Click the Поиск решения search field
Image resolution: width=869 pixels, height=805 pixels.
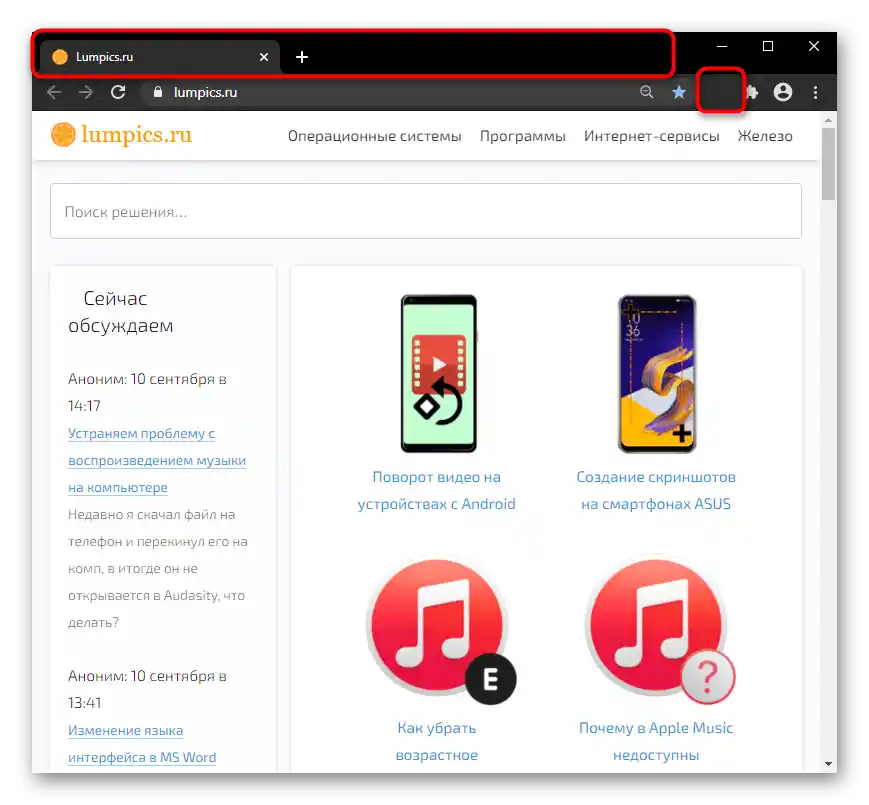426,211
